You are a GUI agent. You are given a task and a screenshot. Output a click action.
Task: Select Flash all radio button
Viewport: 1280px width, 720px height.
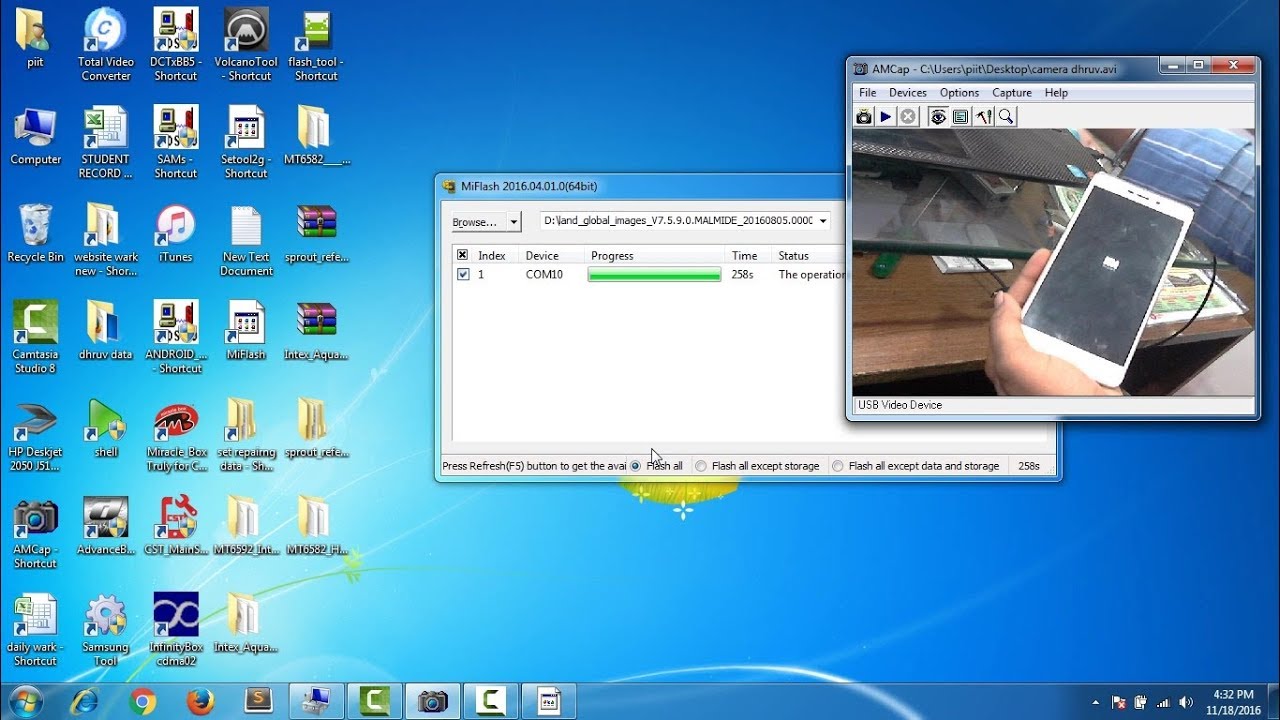click(635, 466)
